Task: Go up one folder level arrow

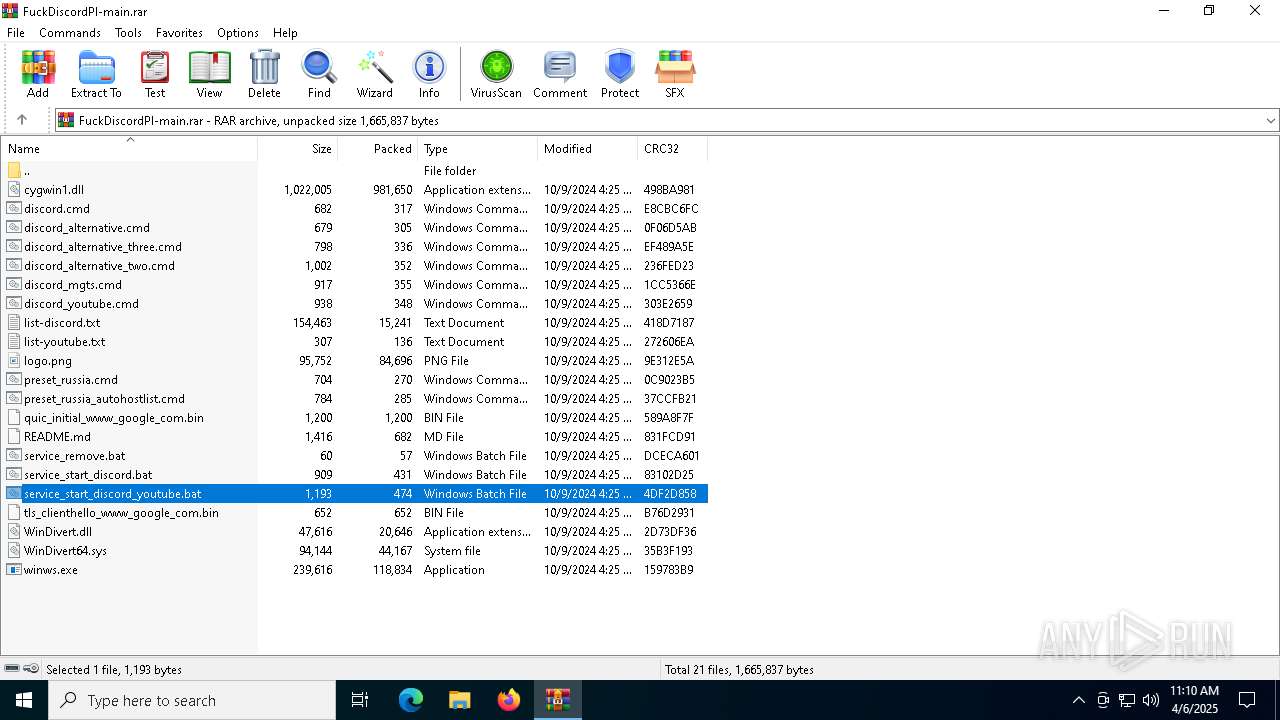Action: coord(22,120)
